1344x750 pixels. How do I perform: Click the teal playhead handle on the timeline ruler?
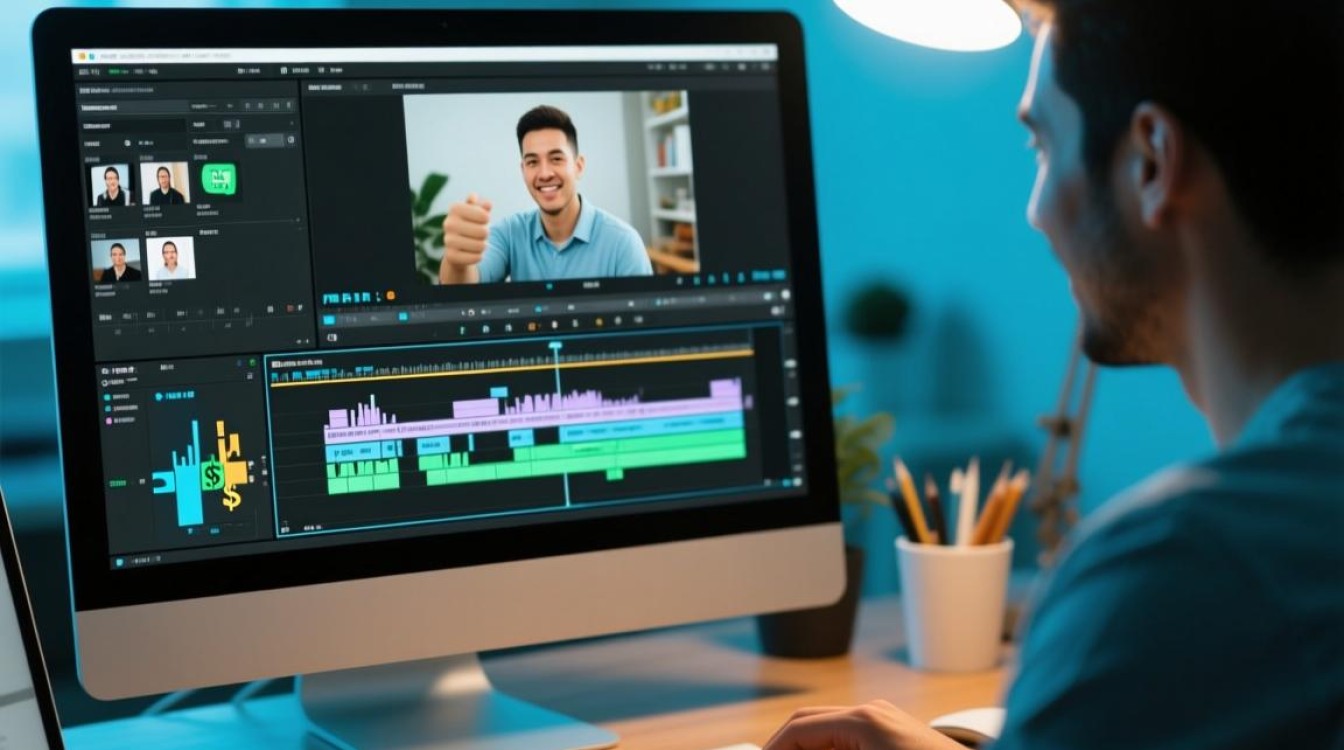[x=555, y=345]
